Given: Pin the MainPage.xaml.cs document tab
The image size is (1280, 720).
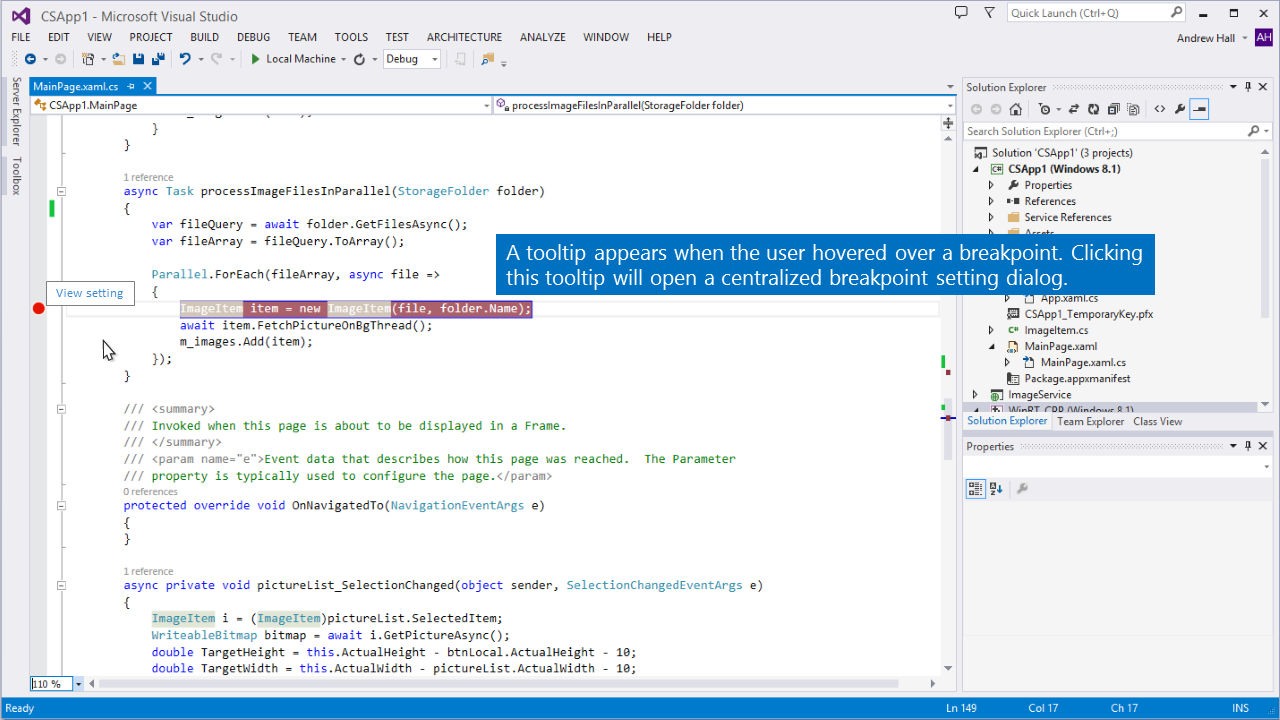Looking at the screenshot, I should (131, 87).
